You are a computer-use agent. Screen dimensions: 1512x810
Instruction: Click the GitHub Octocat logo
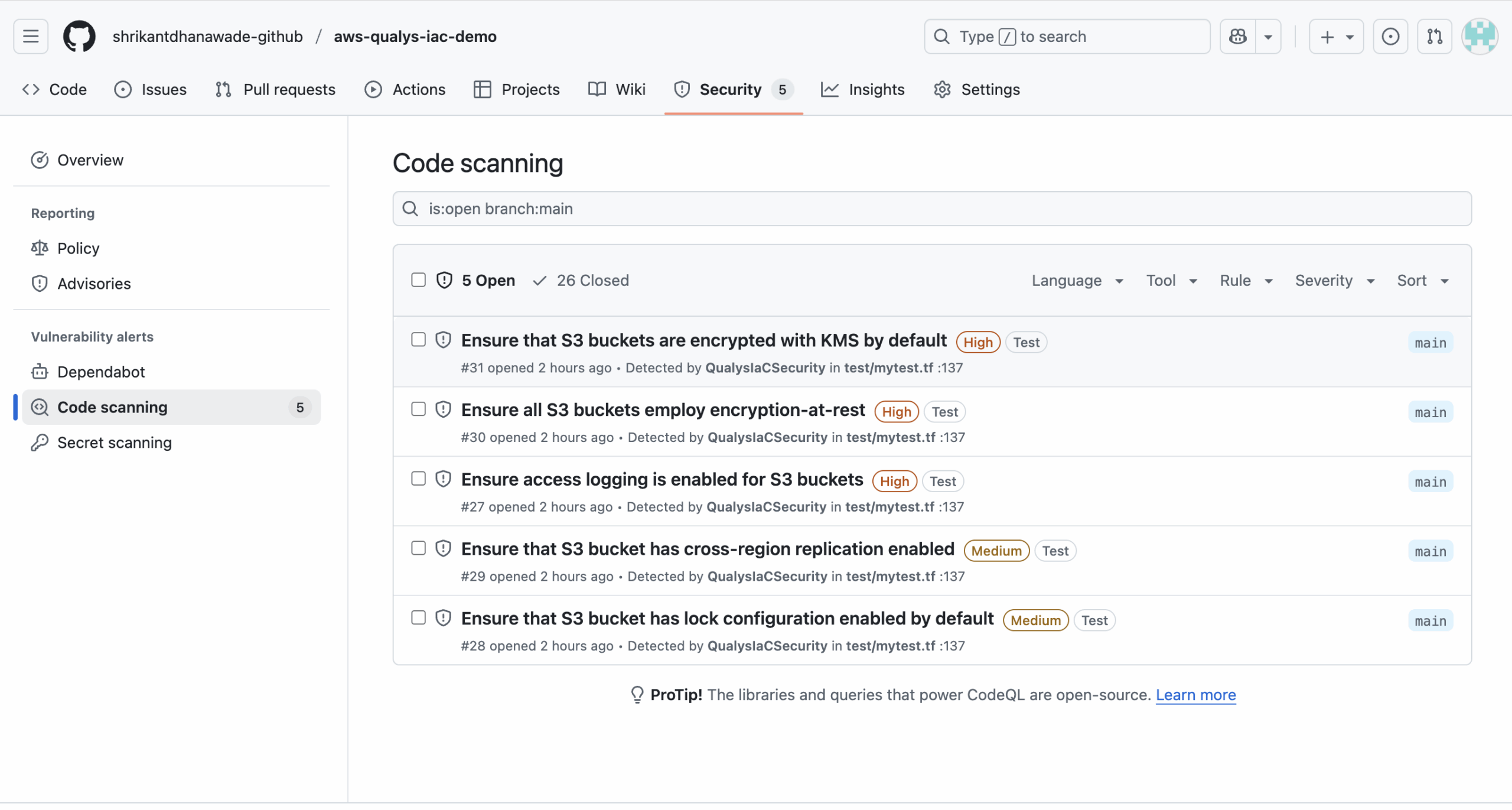pyautogui.click(x=79, y=37)
